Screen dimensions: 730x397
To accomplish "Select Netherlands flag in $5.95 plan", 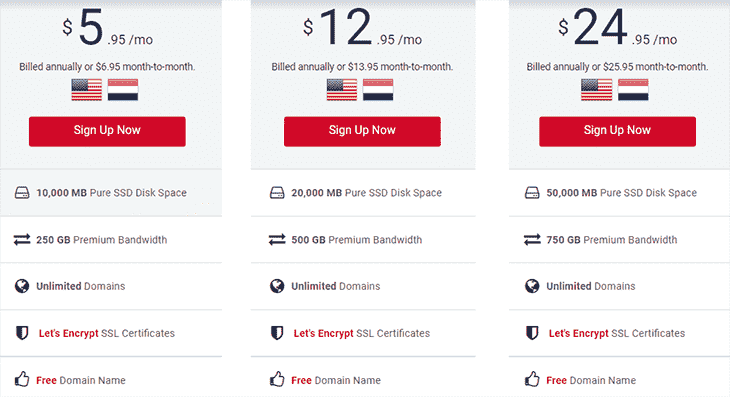I will pos(123,89).
